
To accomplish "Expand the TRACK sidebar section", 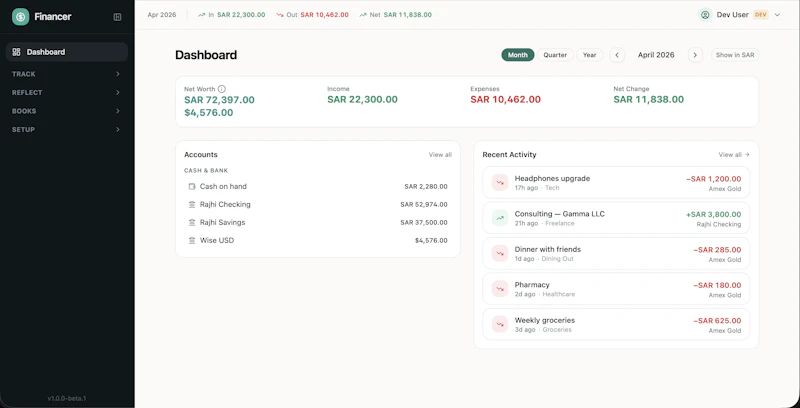I will pos(66,74).
